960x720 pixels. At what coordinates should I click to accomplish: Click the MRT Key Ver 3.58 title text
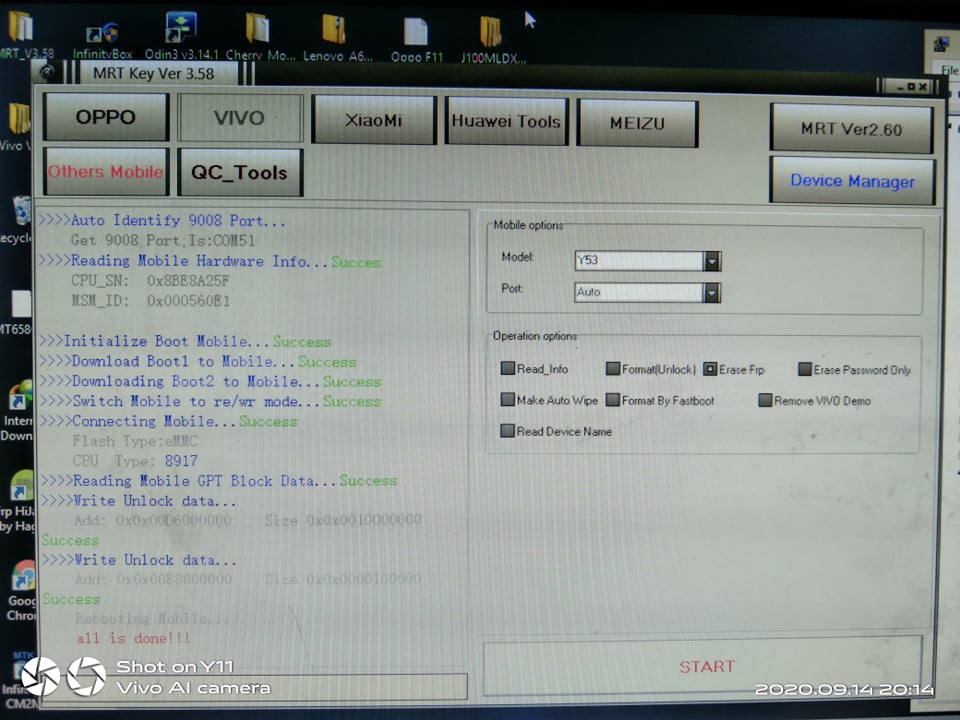tap(154, 73)
